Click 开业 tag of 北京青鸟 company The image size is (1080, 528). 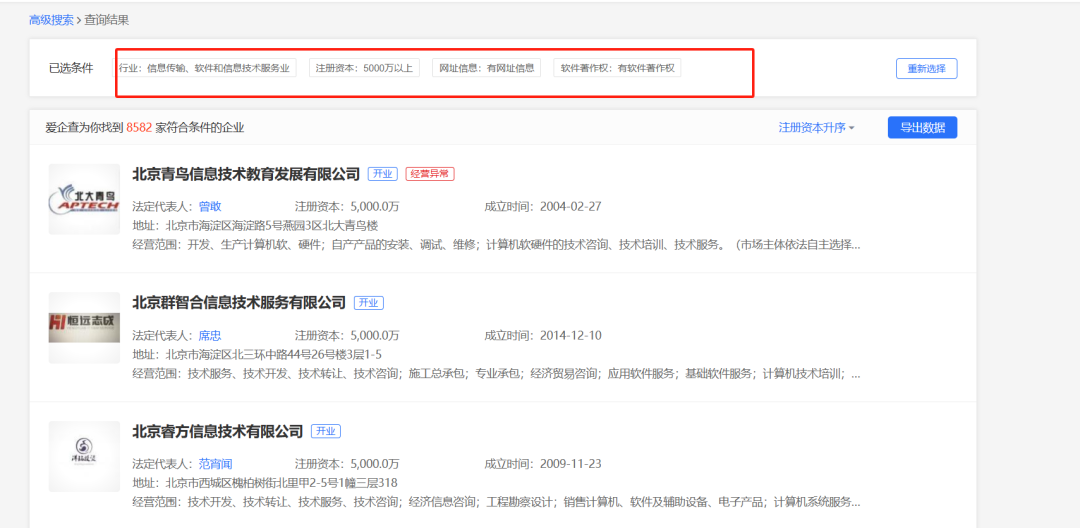(382, 174)
